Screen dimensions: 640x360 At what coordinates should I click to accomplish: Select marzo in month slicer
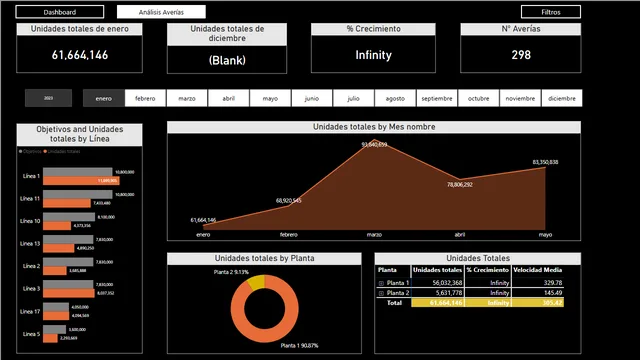coord(187,98)
